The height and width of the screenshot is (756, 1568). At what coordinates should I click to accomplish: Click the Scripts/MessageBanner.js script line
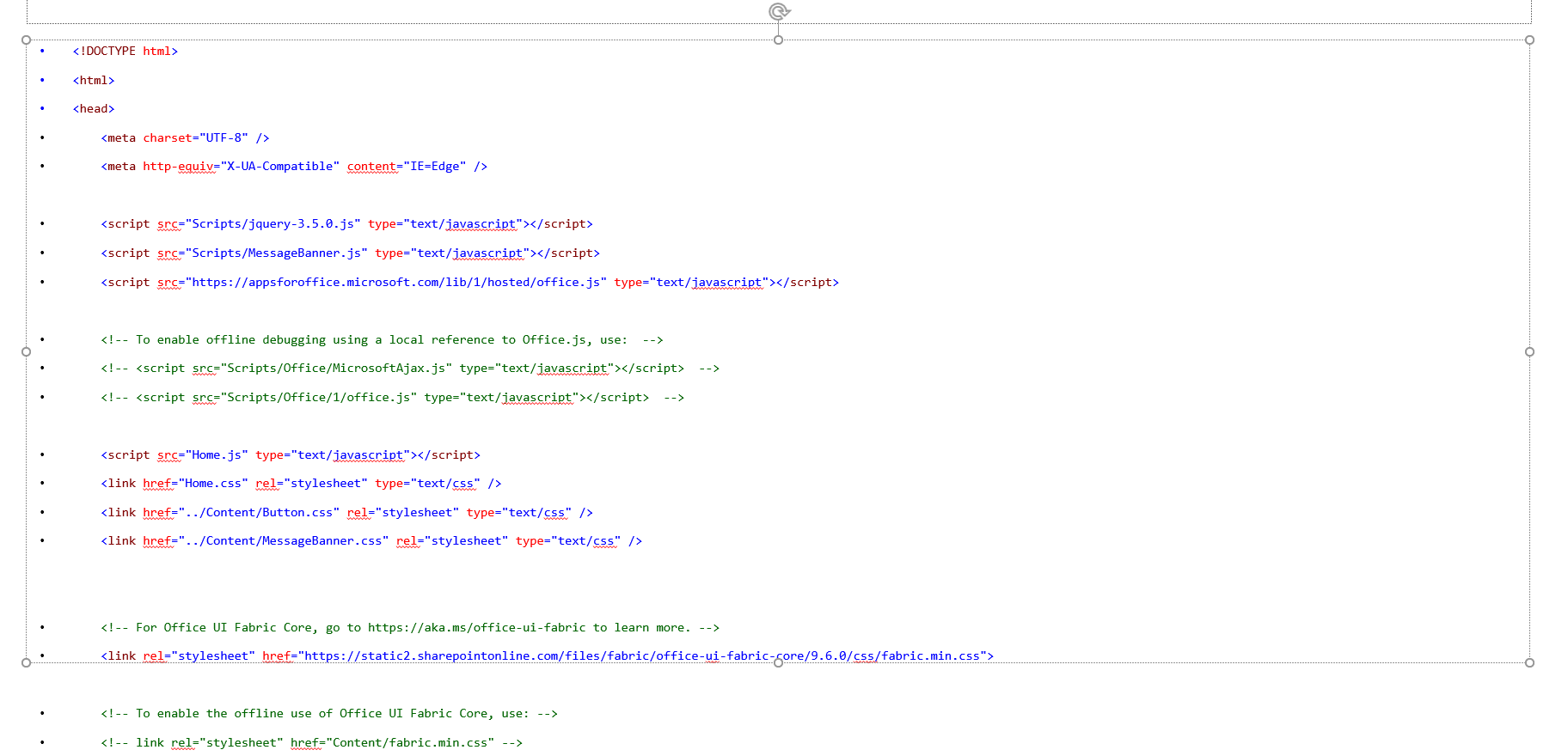[x=350, y=253]
